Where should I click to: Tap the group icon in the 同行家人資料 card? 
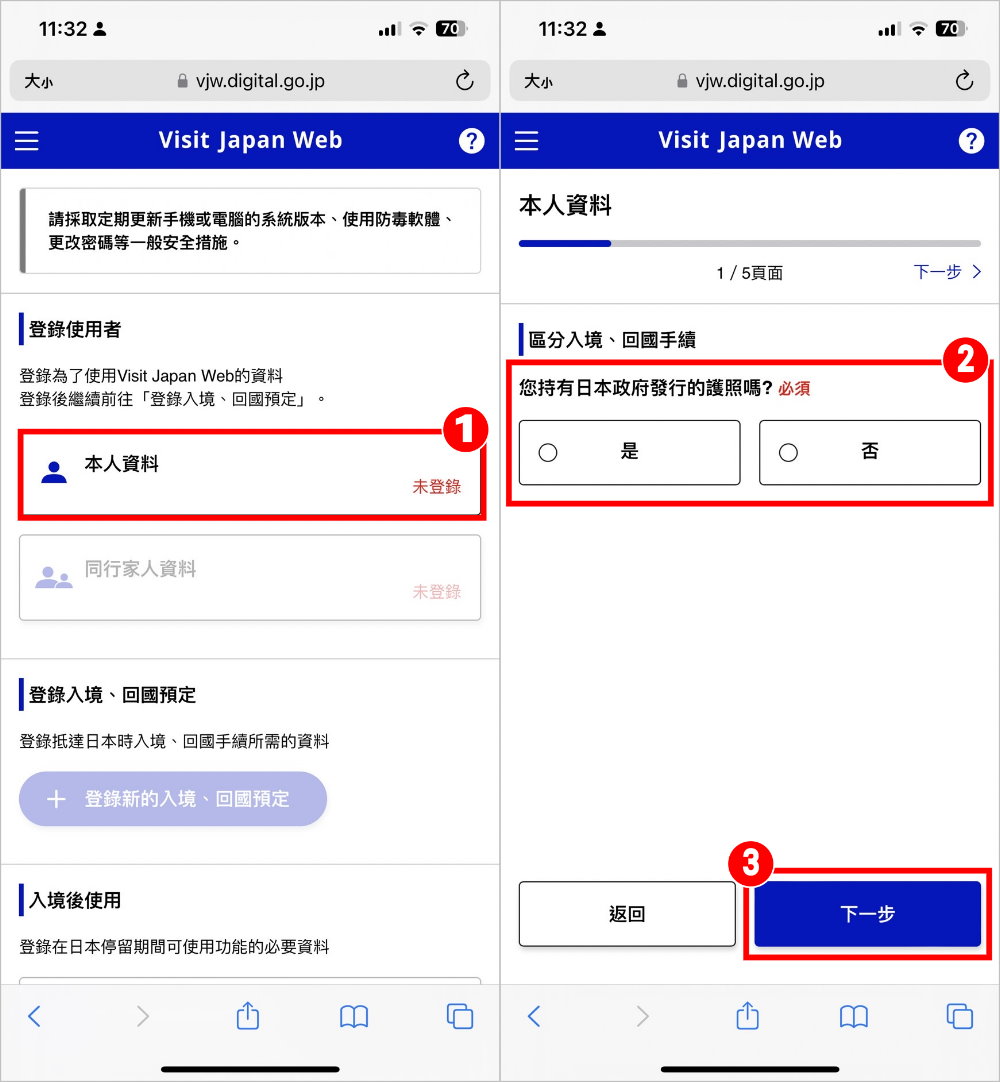54,577
